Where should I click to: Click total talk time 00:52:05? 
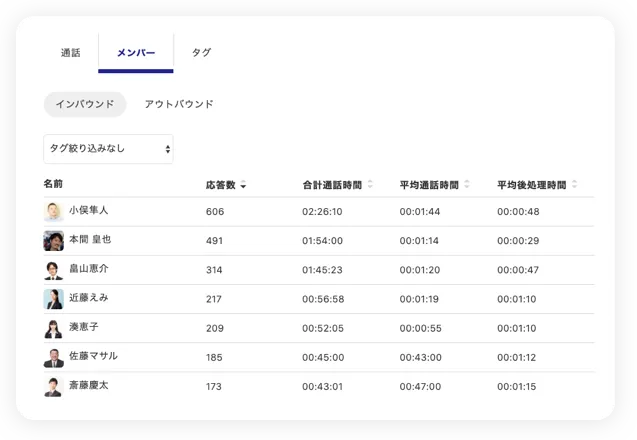[323, 329]
